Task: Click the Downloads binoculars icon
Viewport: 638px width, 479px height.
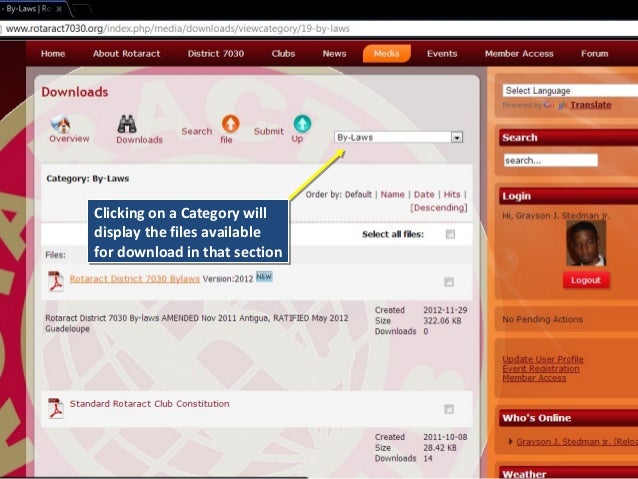Action: coord(127,124)
